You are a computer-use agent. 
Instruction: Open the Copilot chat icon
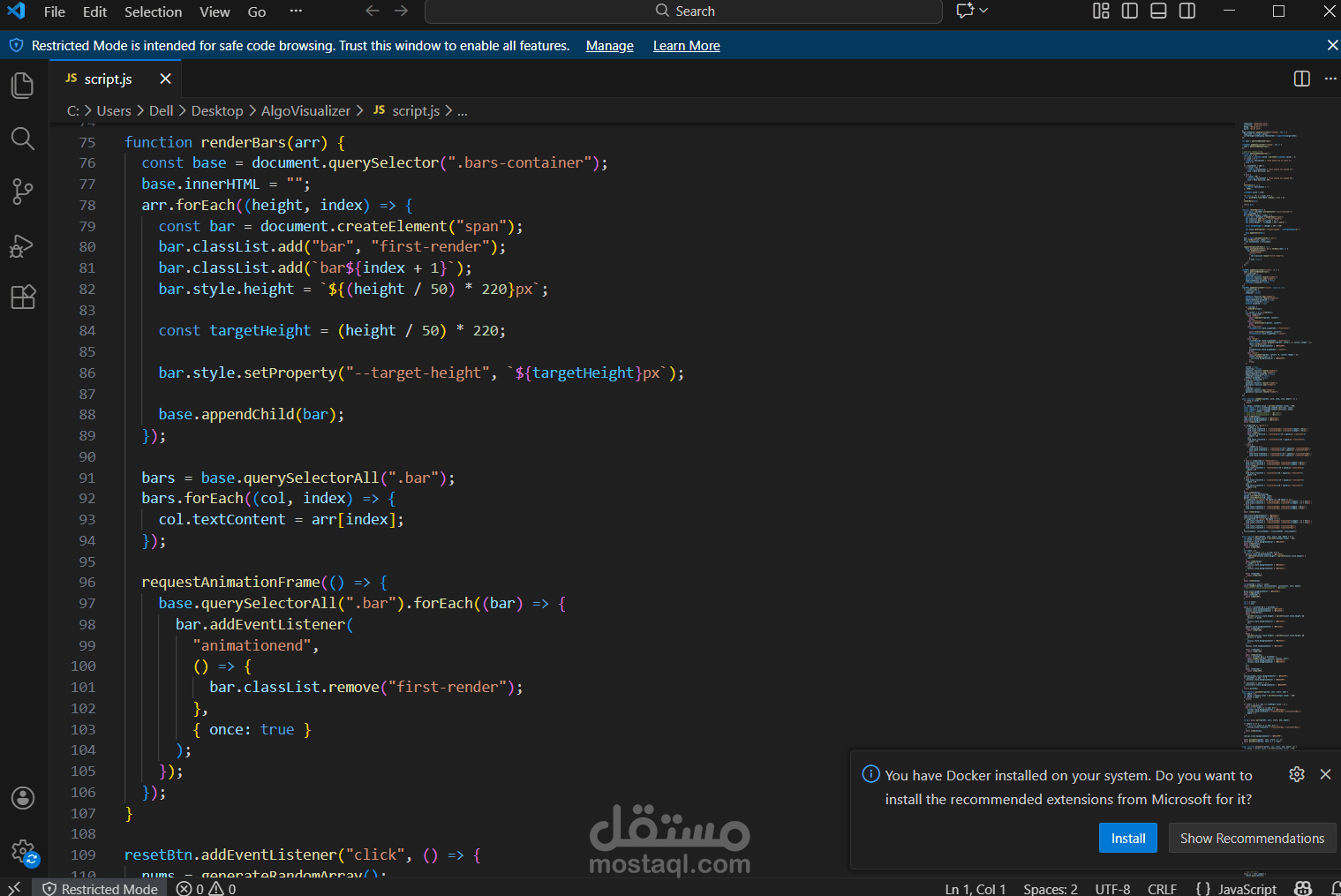[x=965, y=11]
